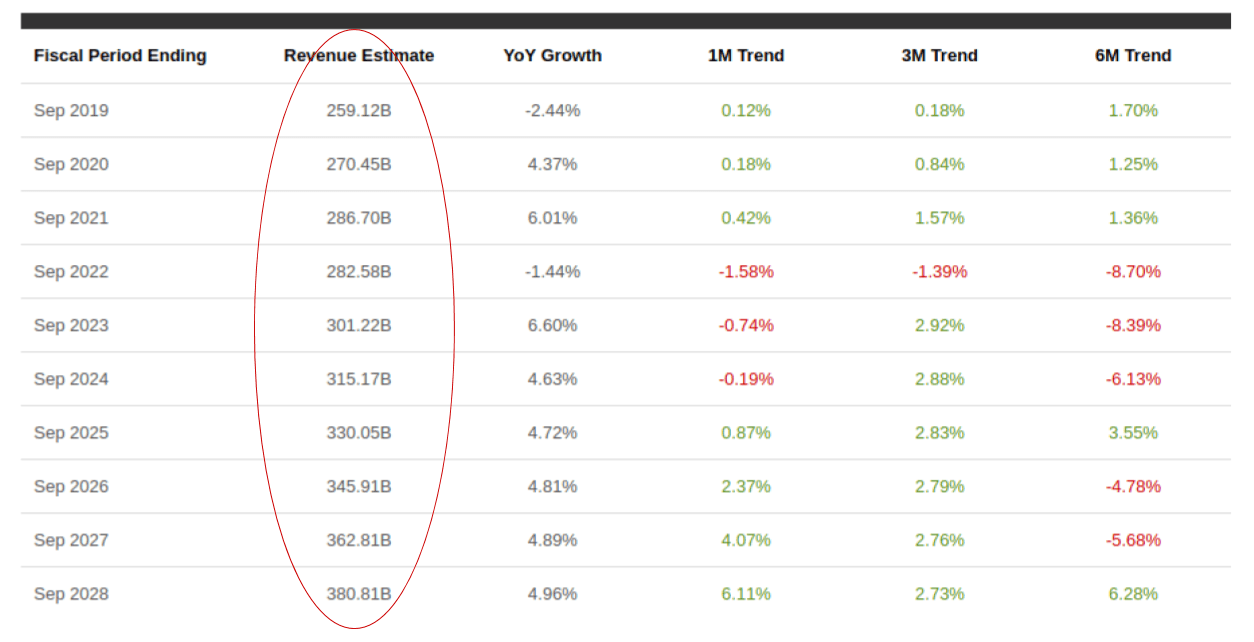The width and height of the screenshot is (1254, 642).
Task: Click the Revenue Estimate column header
Action: pos(359,56)
